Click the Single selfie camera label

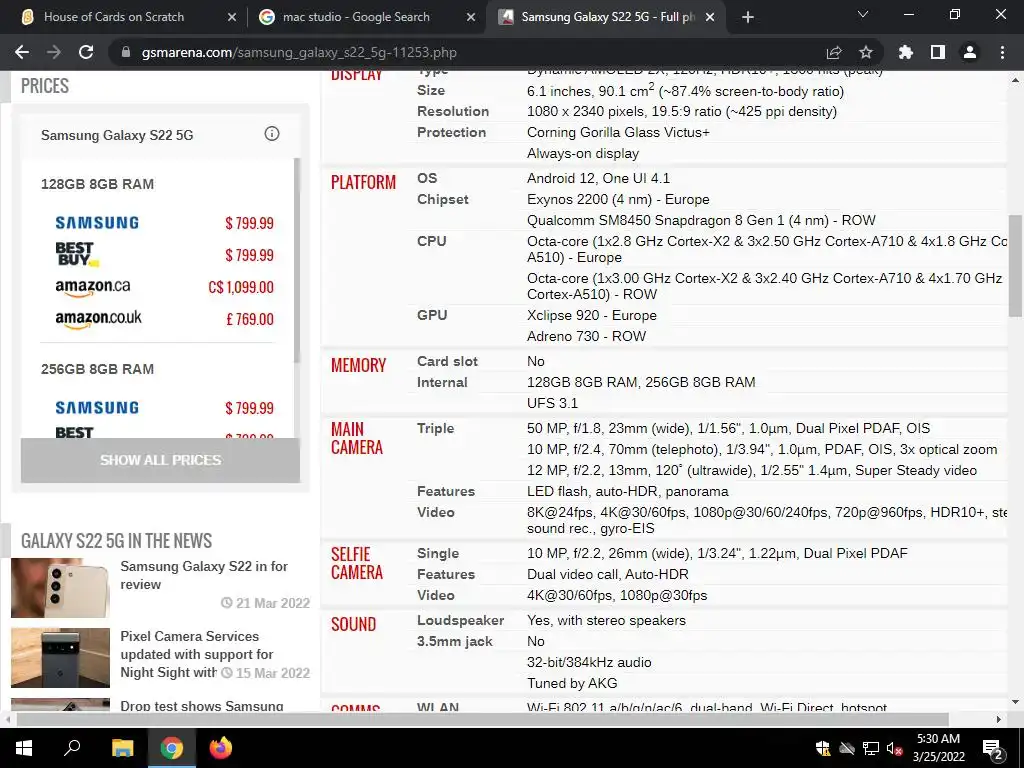(438, 553)
